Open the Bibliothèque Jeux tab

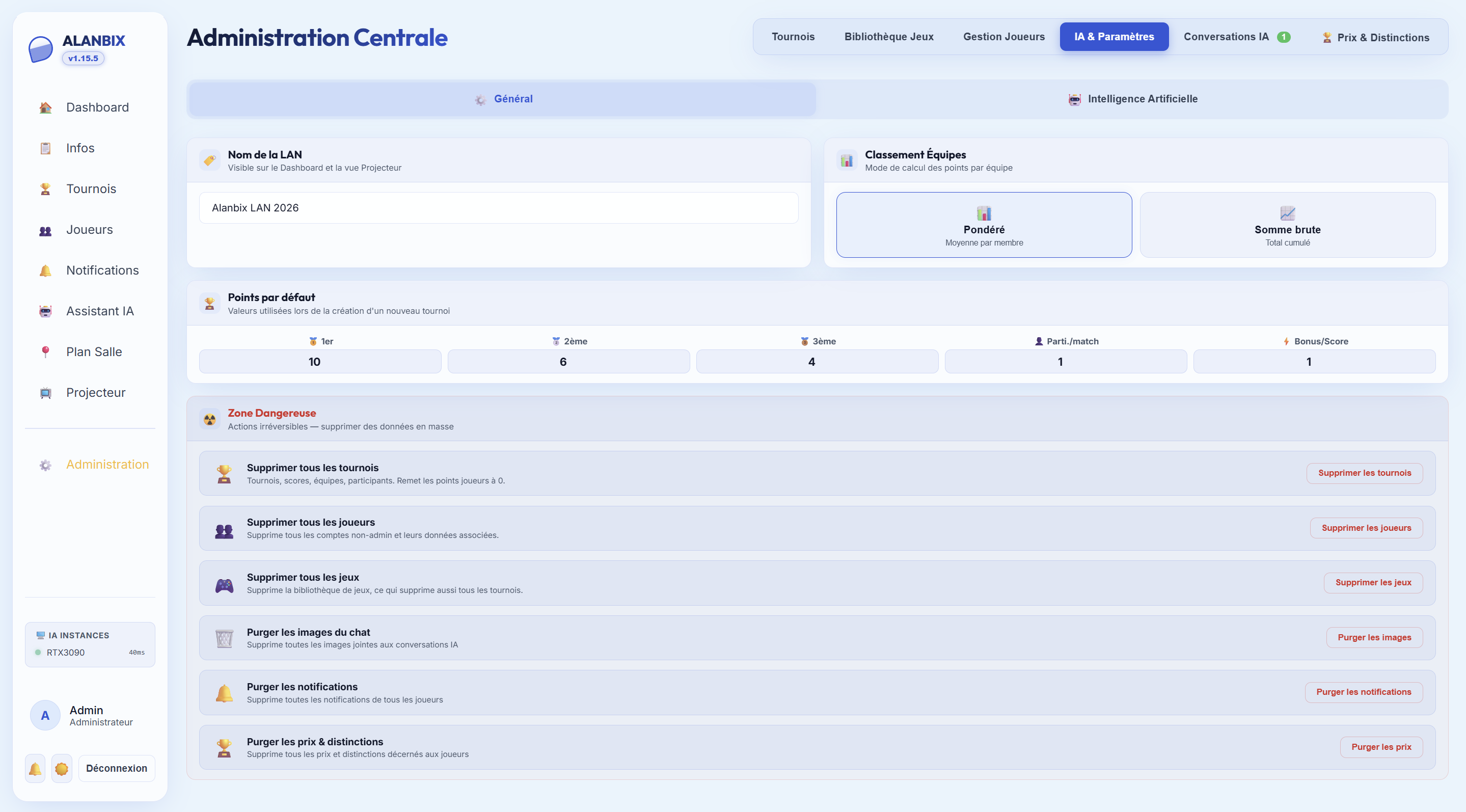(888, 36)
